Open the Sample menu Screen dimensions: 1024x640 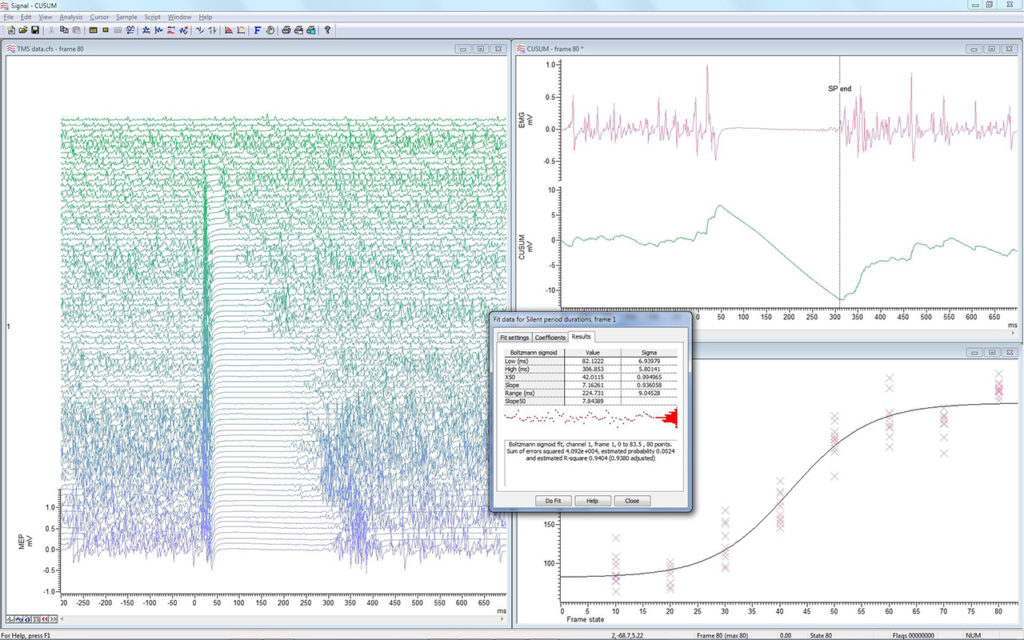(x=127, y=17)
